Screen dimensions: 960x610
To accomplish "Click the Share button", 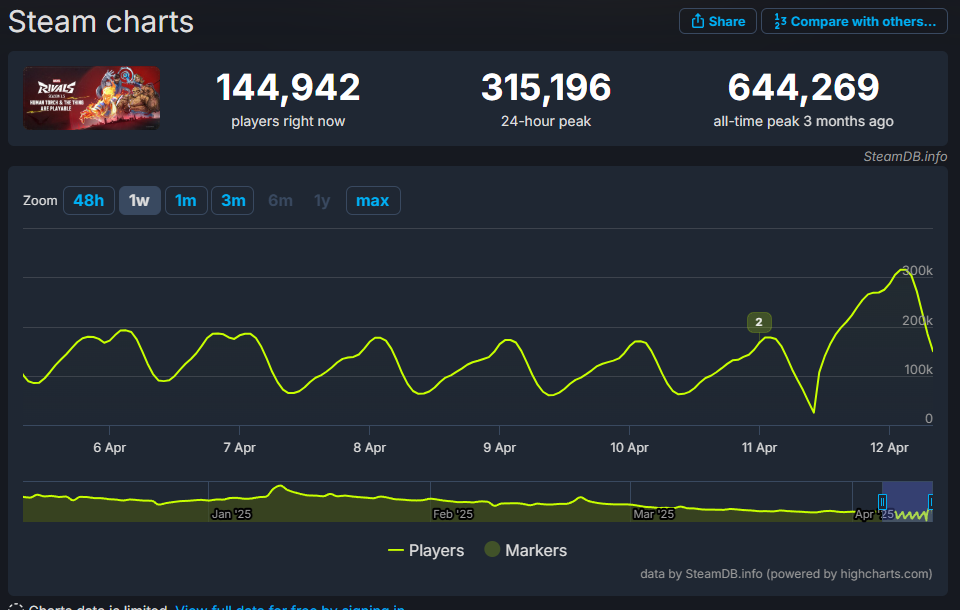I will click(718, 21).
